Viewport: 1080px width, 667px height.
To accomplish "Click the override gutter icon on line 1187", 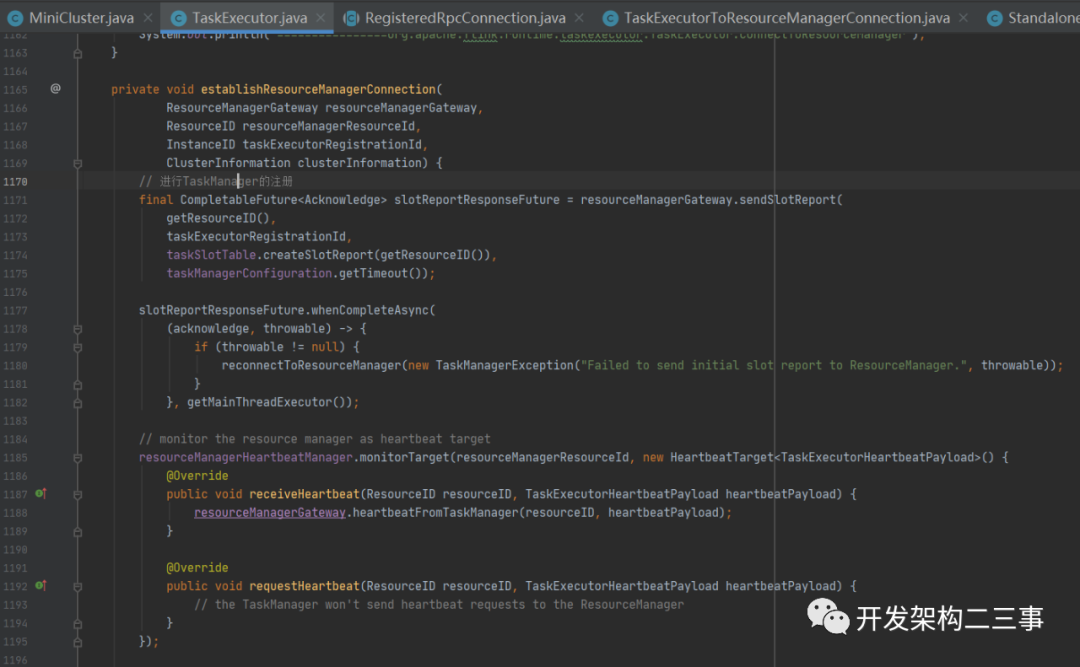I will (41, 493).
